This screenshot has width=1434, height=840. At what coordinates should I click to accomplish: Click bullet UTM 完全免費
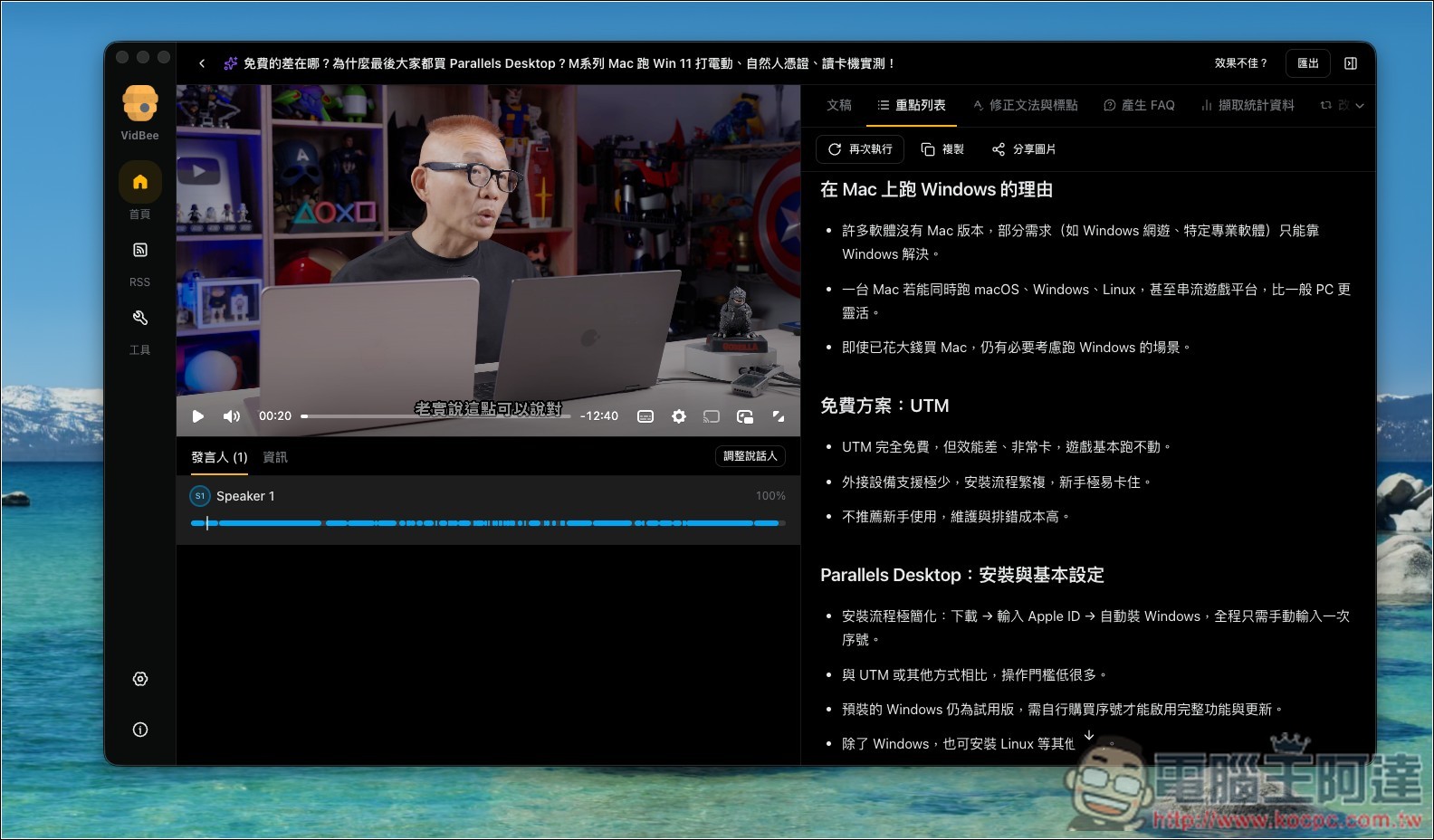coord(1006,447)
